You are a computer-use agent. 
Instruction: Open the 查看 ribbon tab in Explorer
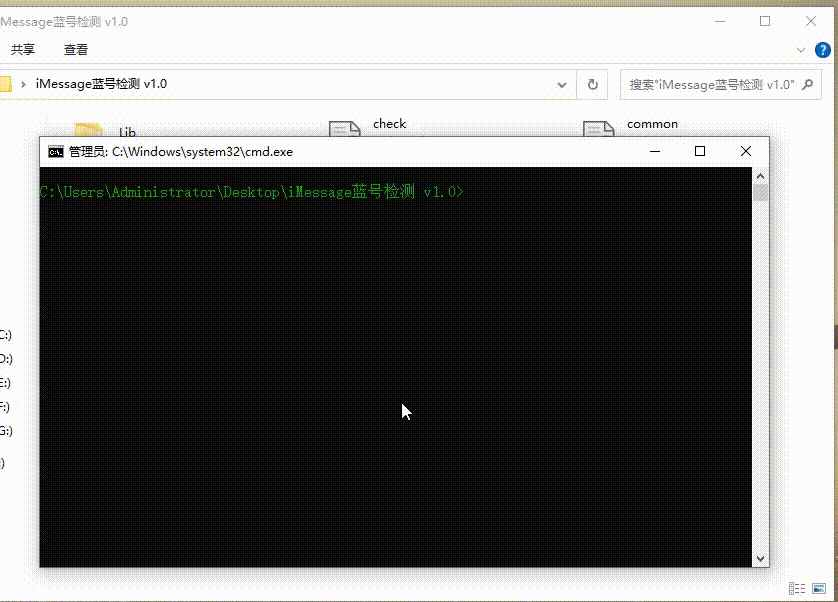click(x=76, y=50)
